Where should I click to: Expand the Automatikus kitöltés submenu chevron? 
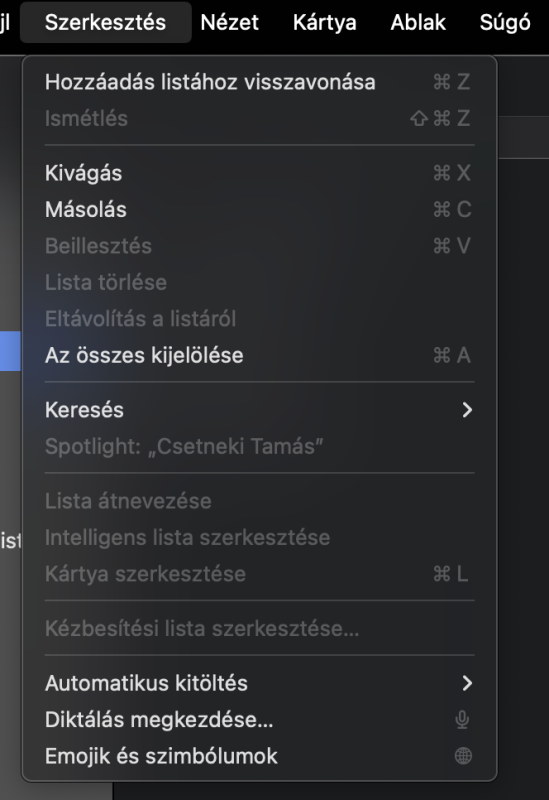pyautogui.click(x=467, y=683)
